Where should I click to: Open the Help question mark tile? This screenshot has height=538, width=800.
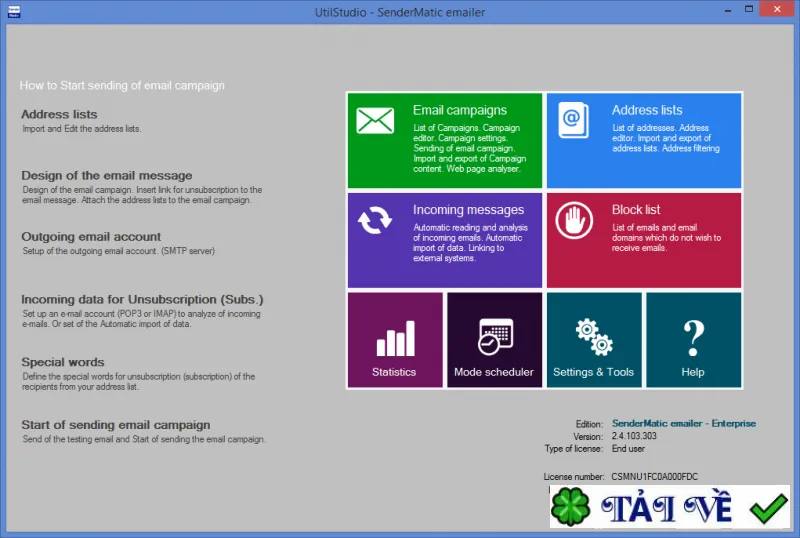[693, 340]
